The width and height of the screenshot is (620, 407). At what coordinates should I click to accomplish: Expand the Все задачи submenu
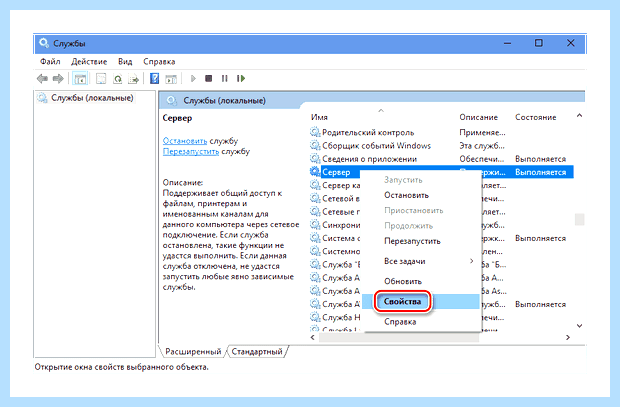click(x=420, y=261)
